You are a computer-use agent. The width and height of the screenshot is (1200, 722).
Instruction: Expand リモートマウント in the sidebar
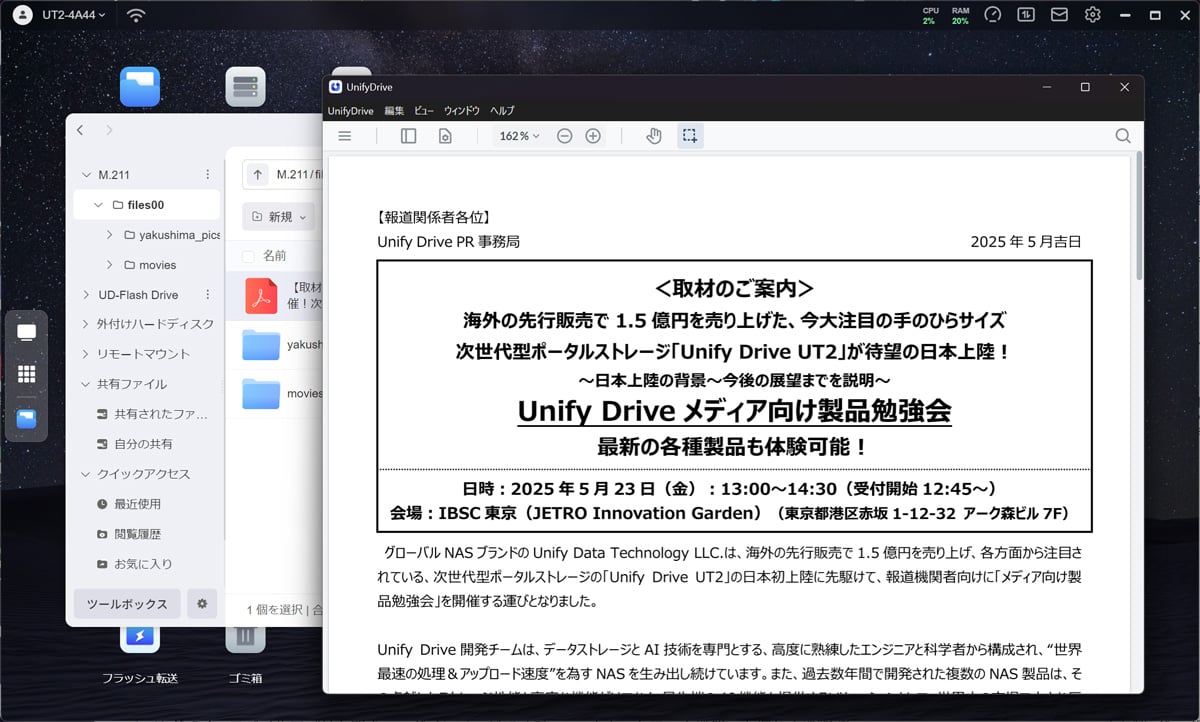pyautogui.click(x=85, y=354)
